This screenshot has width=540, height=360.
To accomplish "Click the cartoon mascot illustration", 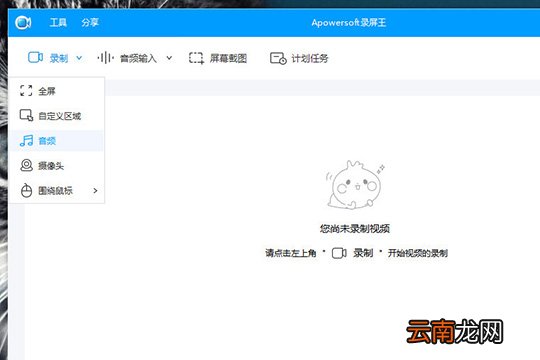I will (x=355, y=185).
